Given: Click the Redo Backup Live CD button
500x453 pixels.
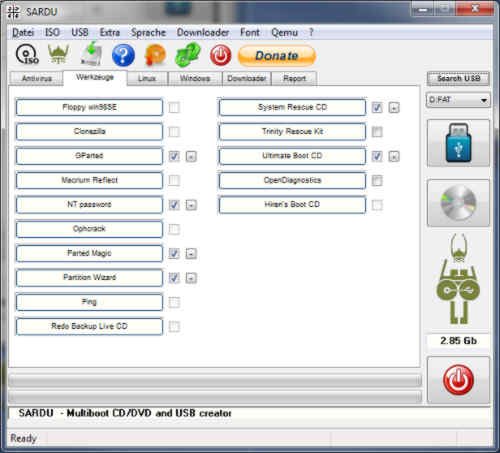Looking at the screenshot, I should coord(89,326).
